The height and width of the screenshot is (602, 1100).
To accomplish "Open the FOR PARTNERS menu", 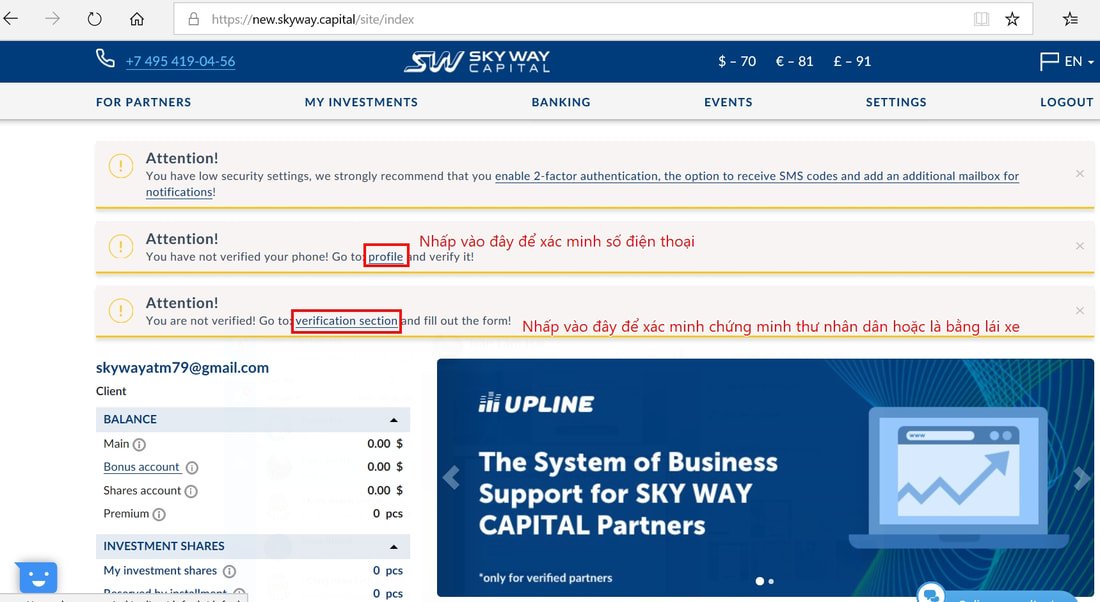I will click(x=143, y=102).
